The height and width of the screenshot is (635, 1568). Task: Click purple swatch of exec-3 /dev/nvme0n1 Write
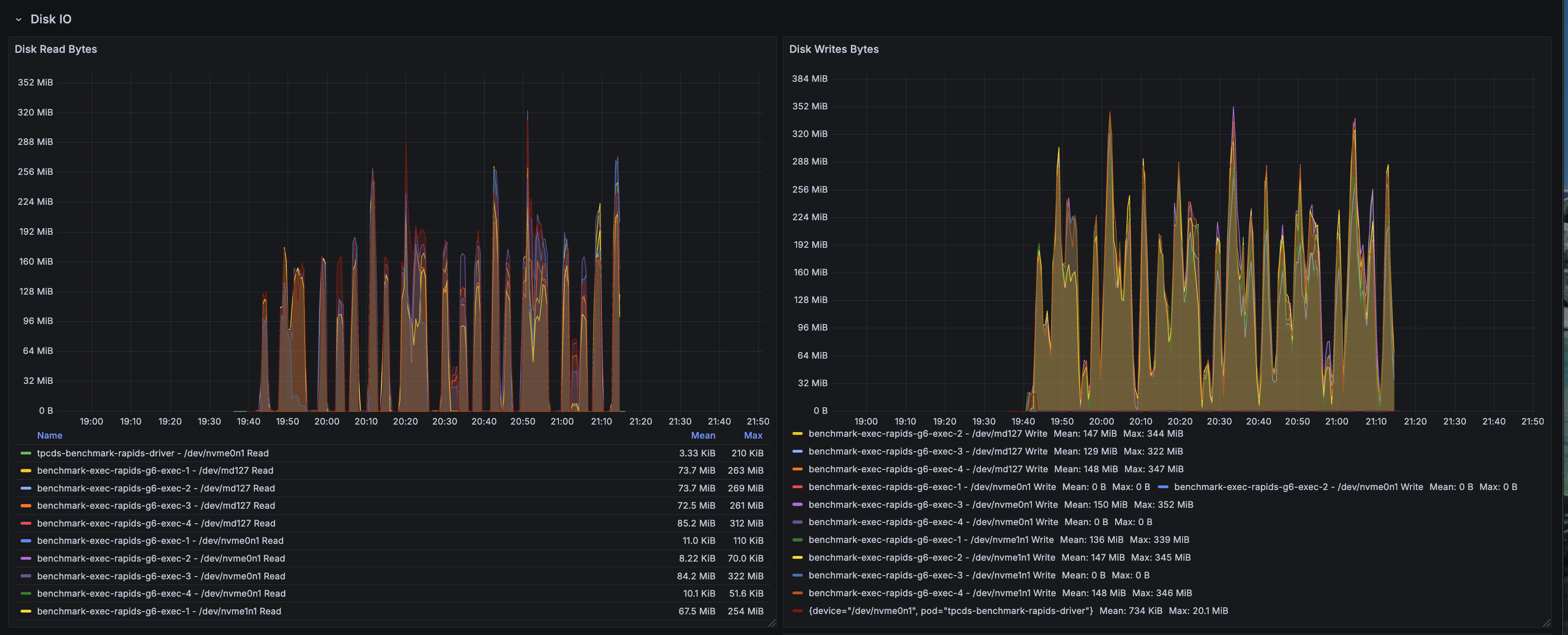click(x=797, y=505)
